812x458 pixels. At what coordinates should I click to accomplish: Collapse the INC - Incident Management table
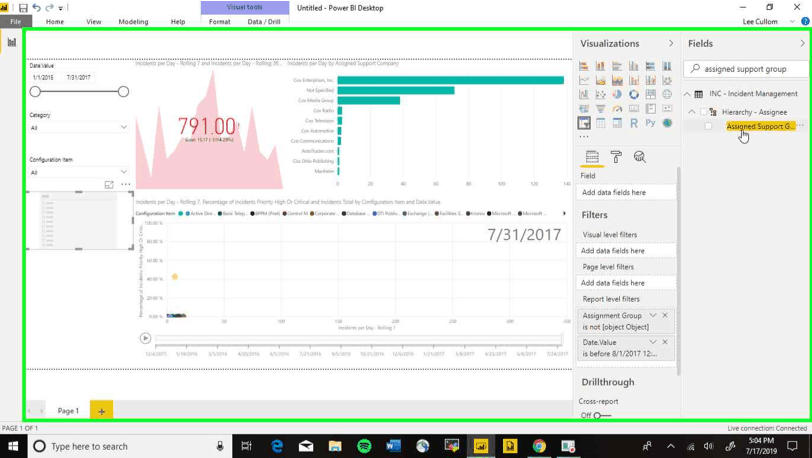coord(687,94)
